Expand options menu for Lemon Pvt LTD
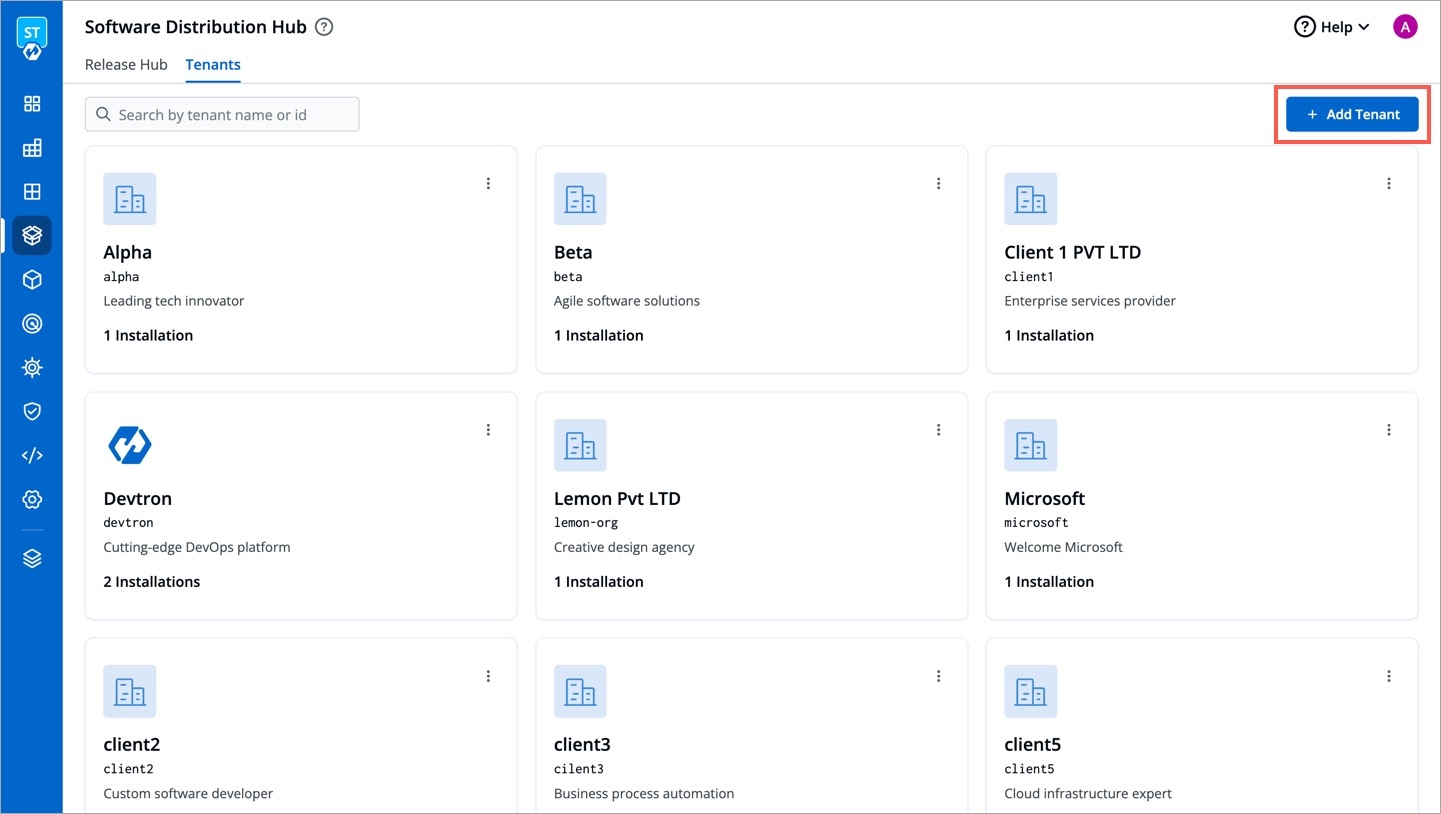 (938, 430)
